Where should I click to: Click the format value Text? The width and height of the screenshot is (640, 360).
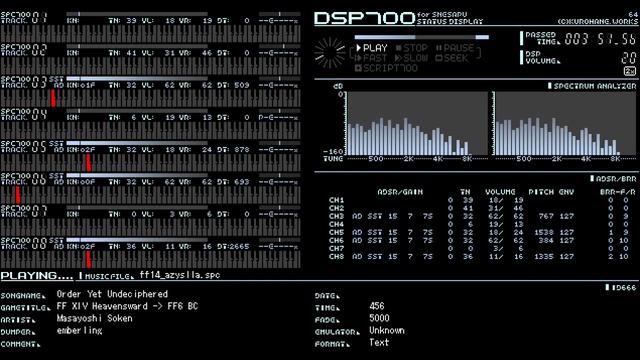379,342
